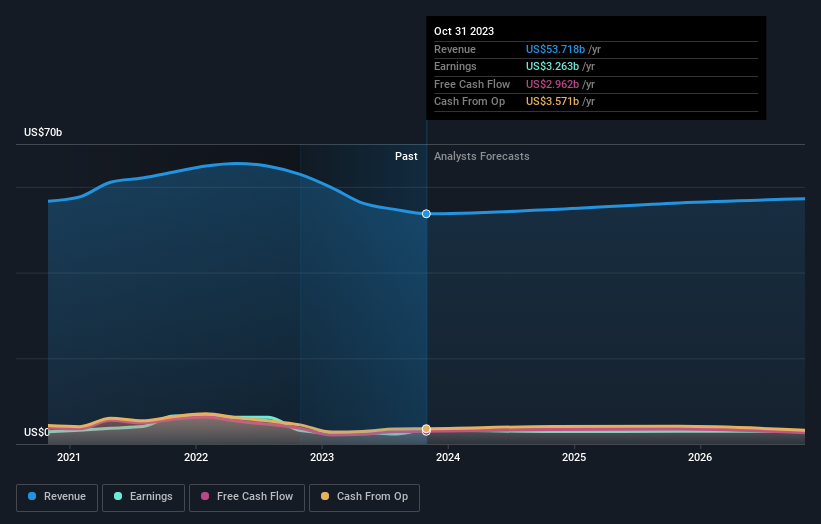821x524 pixels.
Task: Select the 2023 x-axis label
Action: coord(321,457)
